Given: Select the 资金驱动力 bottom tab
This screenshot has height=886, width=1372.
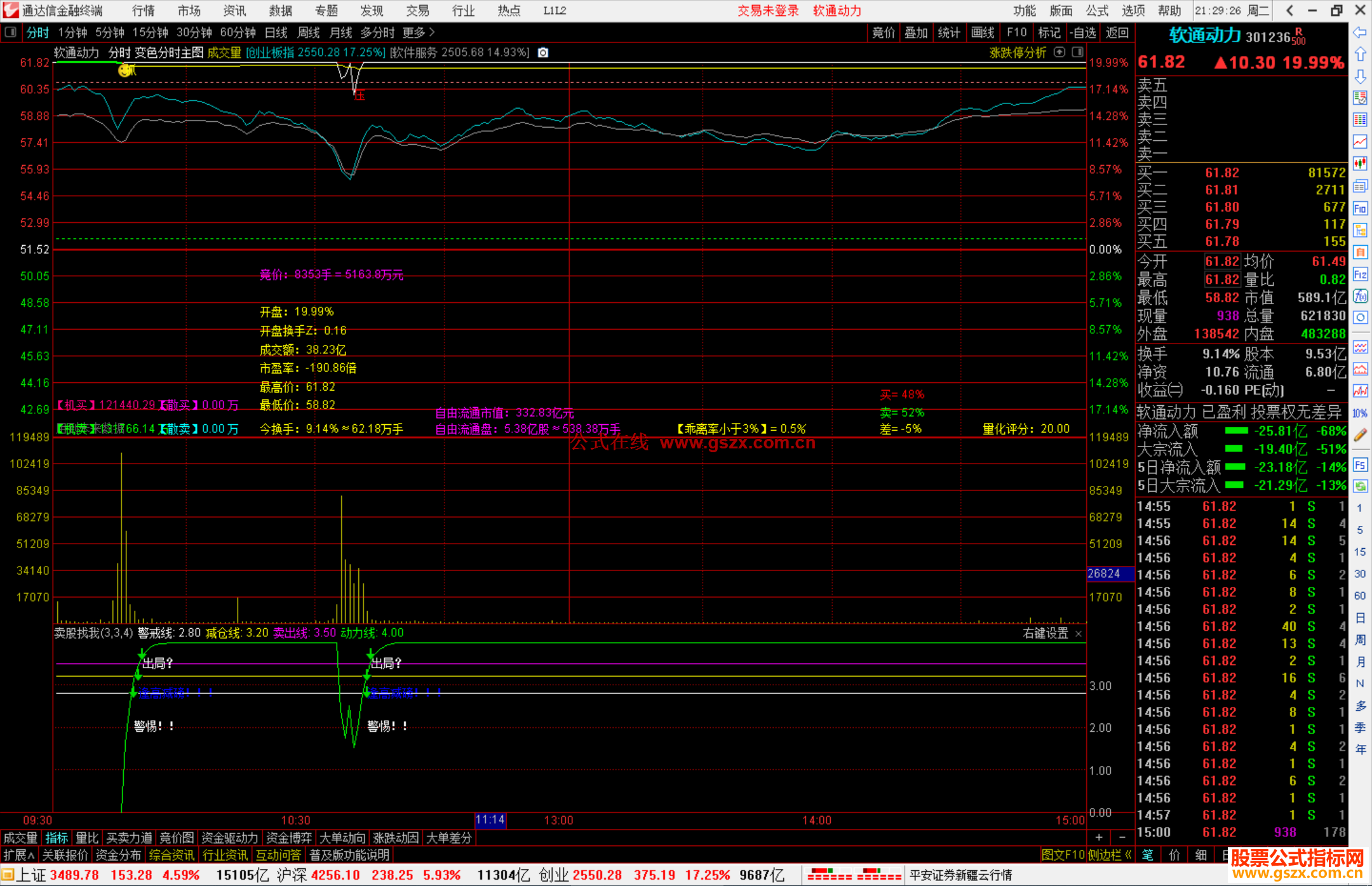Looking at the screenshot, I should coord(229,838).
